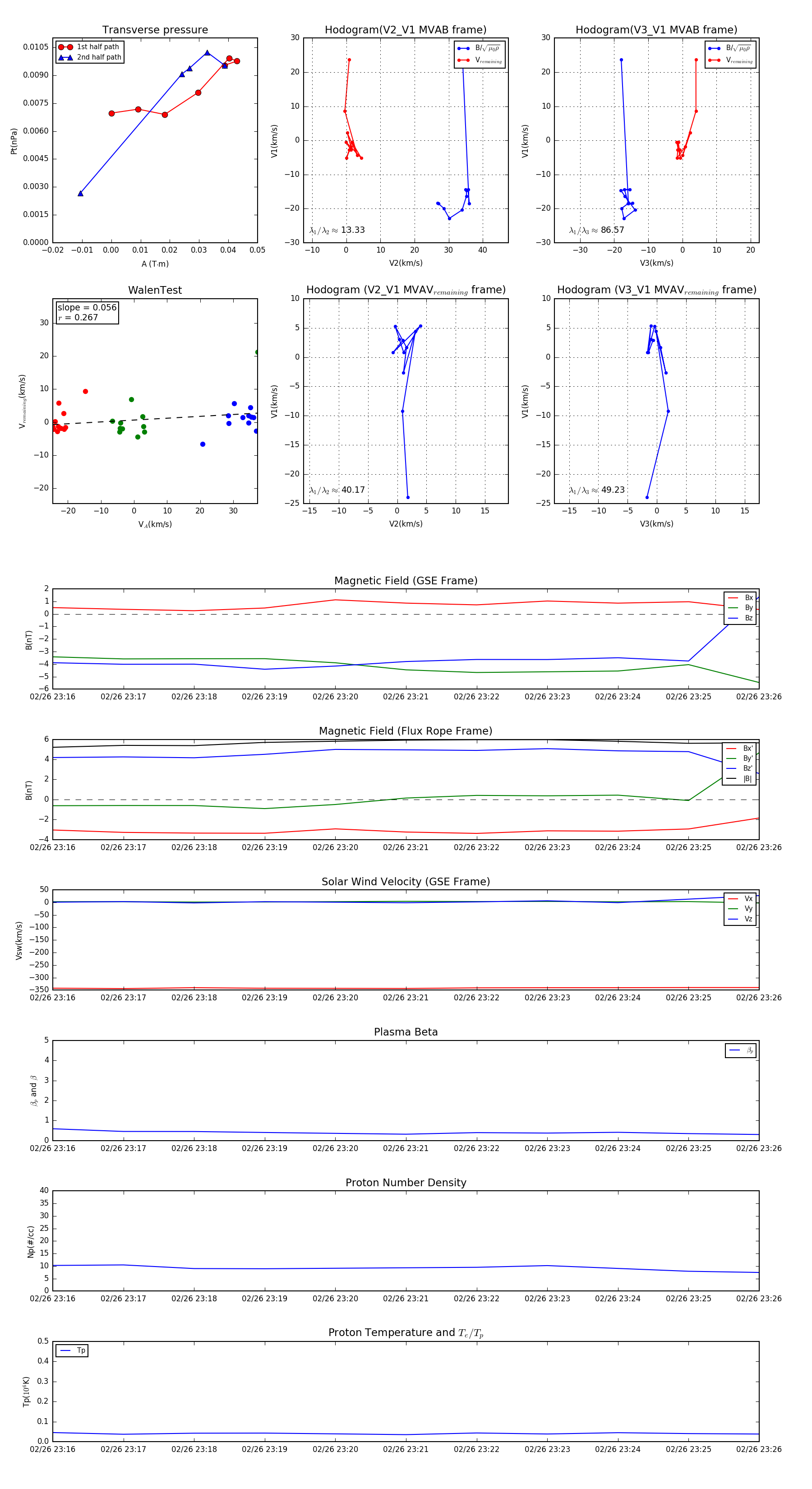Viewport: 812px width, 1489px height.
Task: Click the "slope = 0.056" text
Action: coord(87,308)
